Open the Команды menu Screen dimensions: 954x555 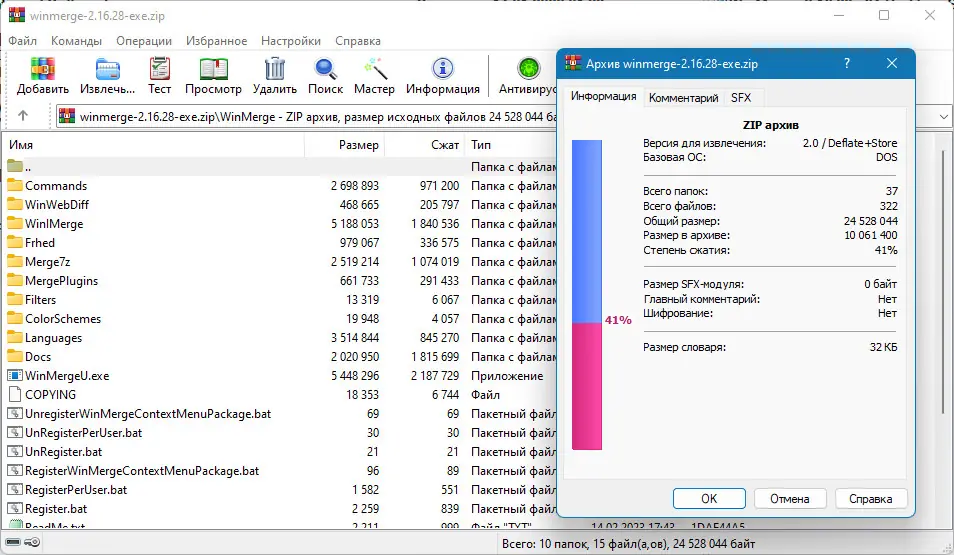tap(76, 41)
